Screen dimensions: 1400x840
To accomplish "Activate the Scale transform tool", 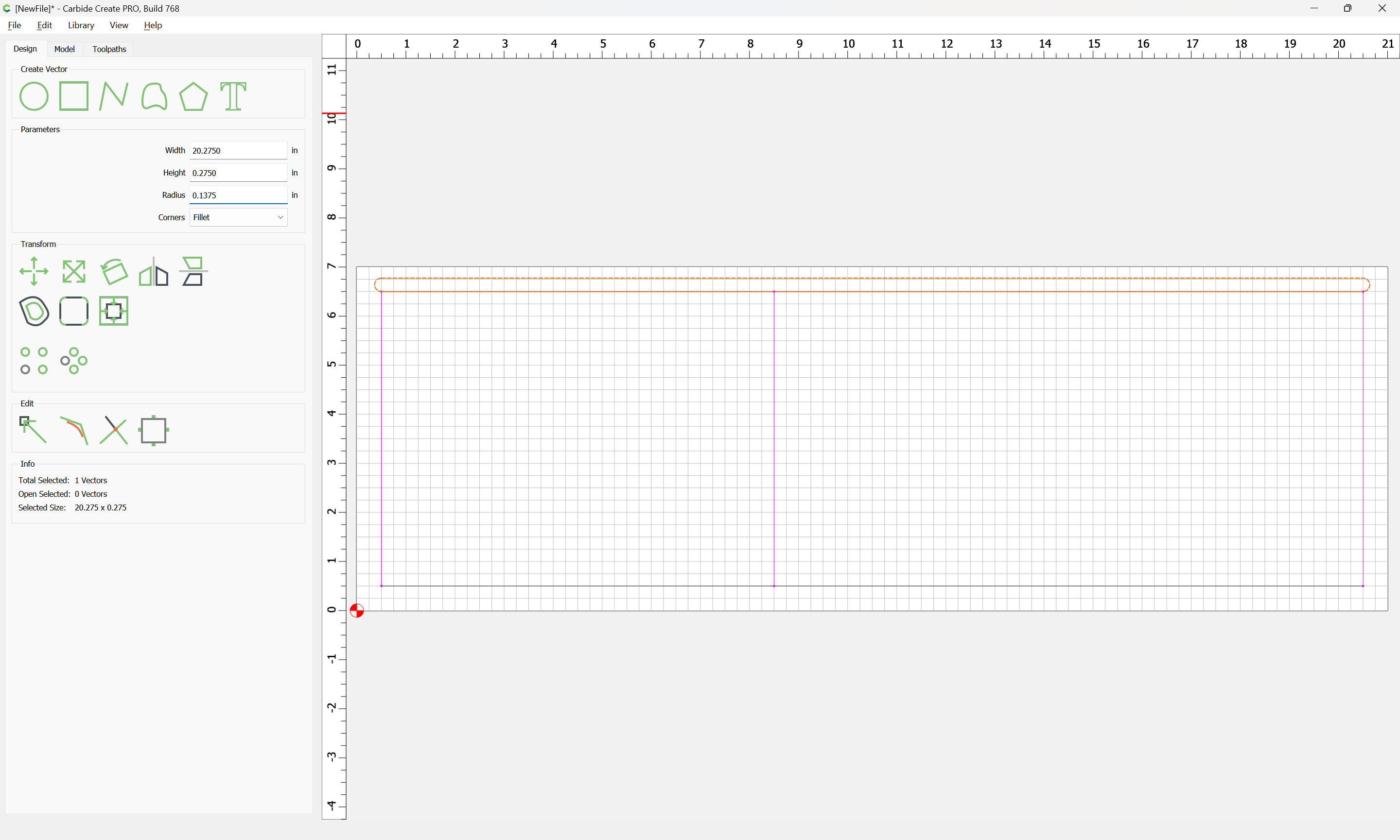I will (x=73, y=271).
